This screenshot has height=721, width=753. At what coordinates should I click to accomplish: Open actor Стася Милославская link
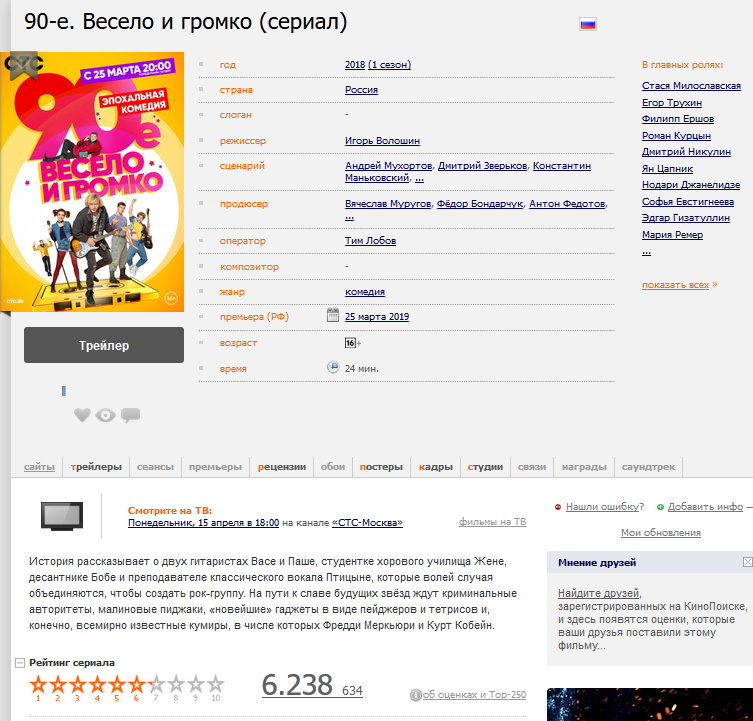(692, 86)
